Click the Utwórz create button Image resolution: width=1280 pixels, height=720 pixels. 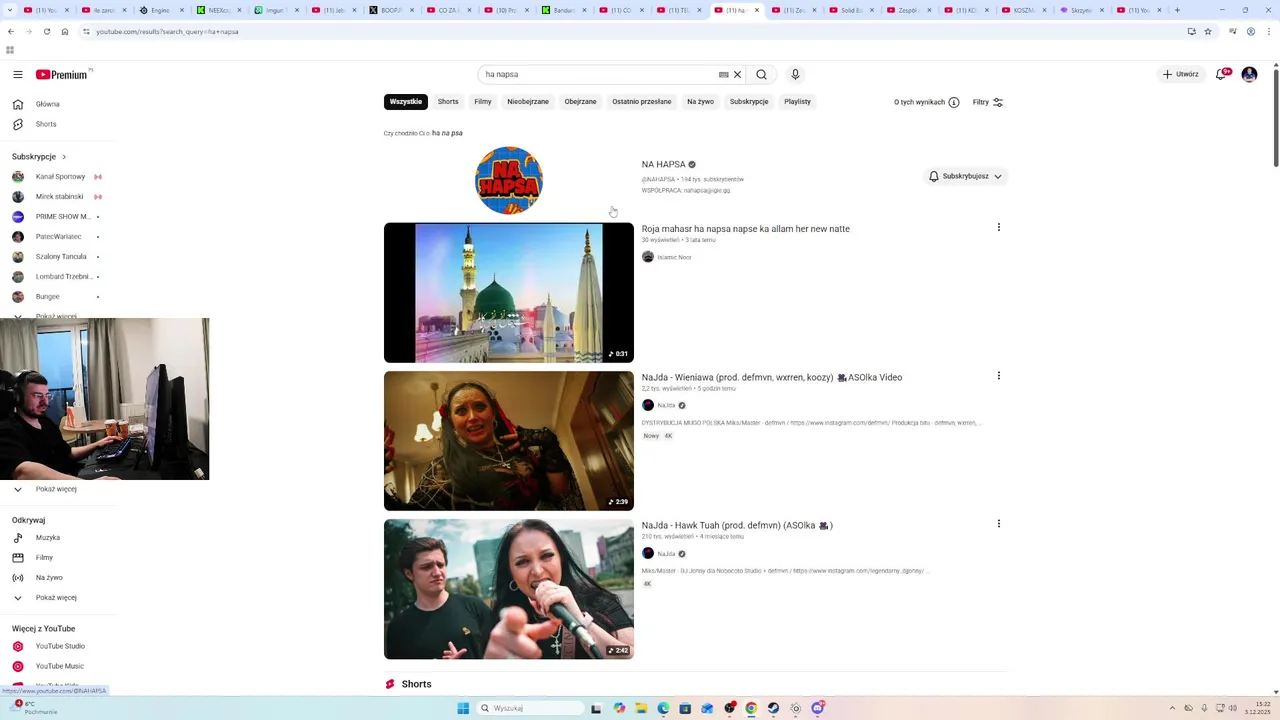tap(1180, 74)
